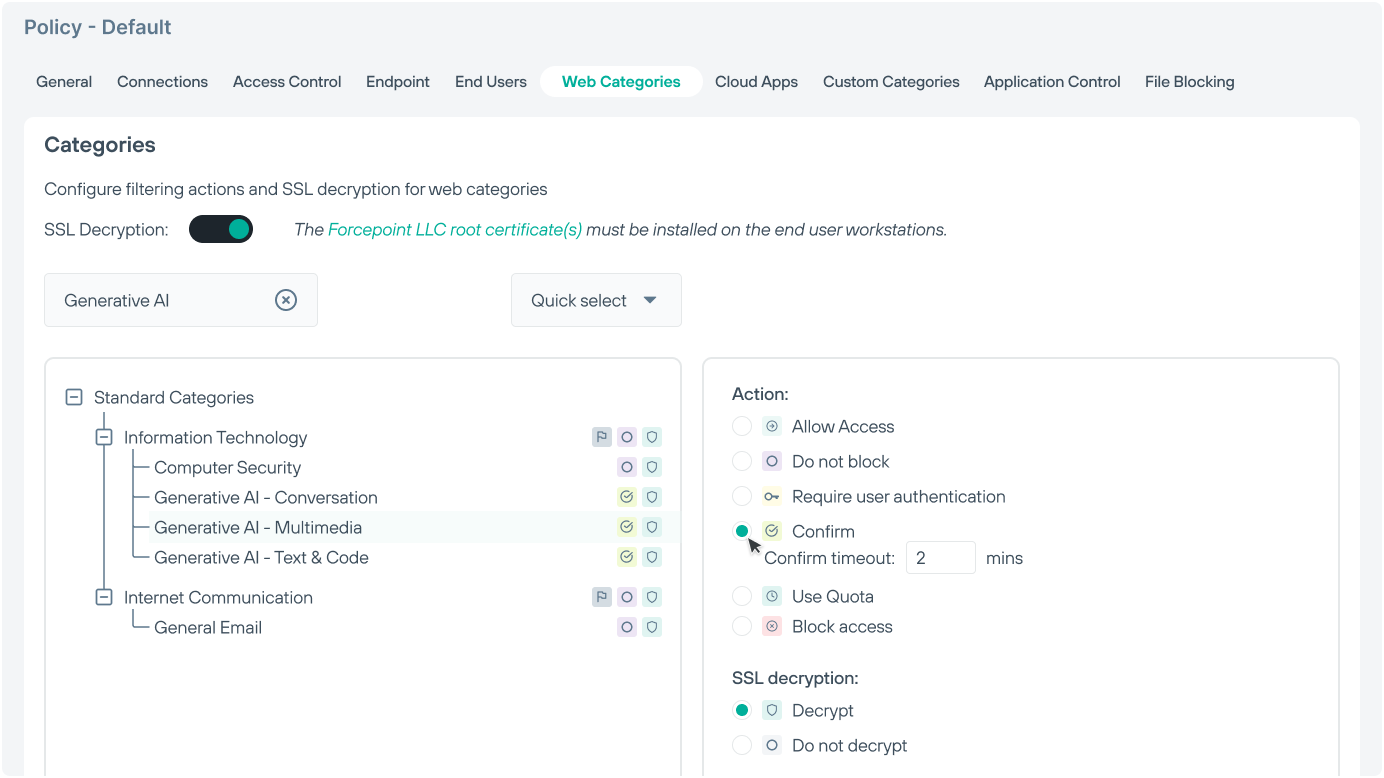
Task: Collapse the Internet Communication node
Action: click(104, 597)
